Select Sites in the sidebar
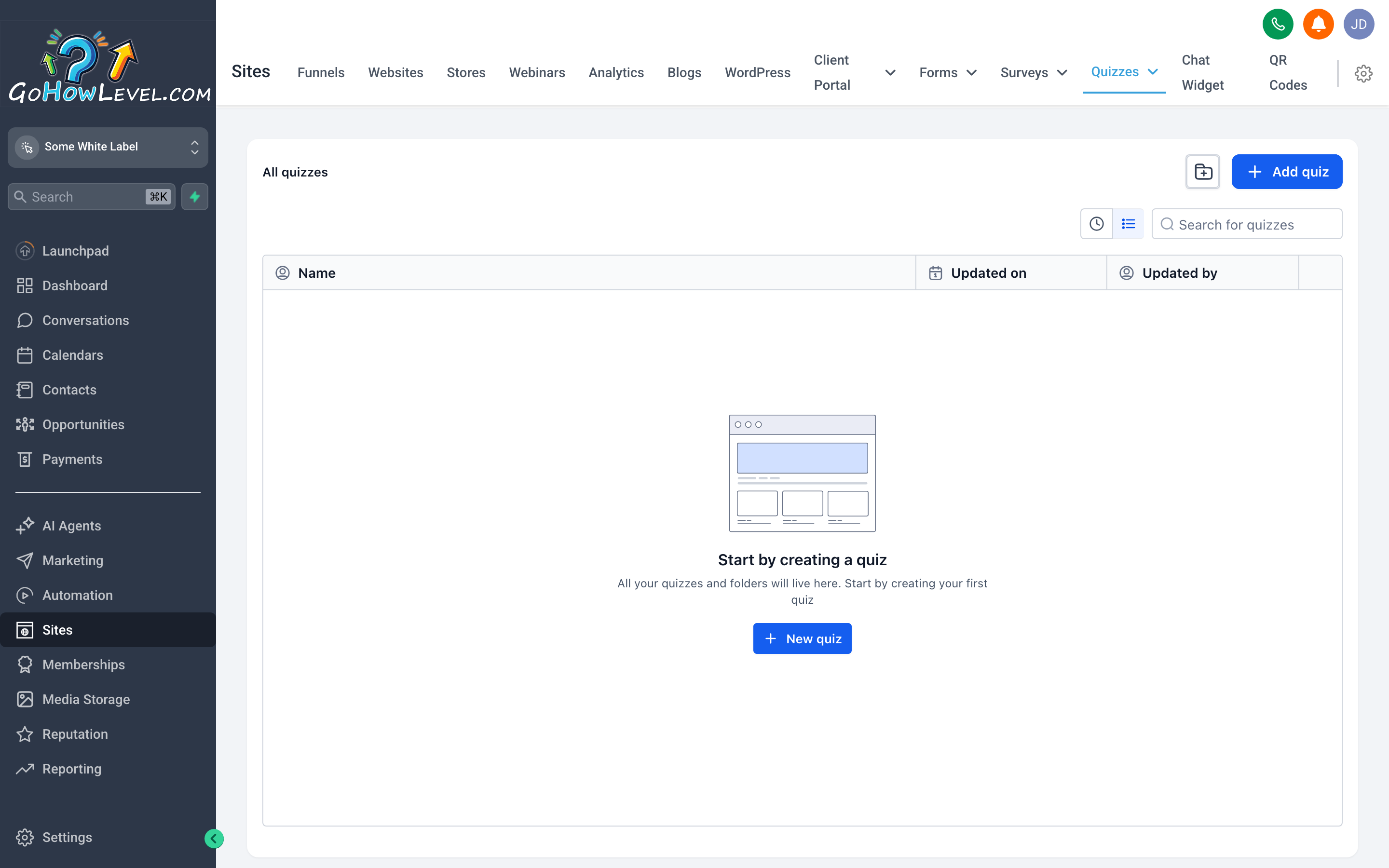 tap(108, 630)
